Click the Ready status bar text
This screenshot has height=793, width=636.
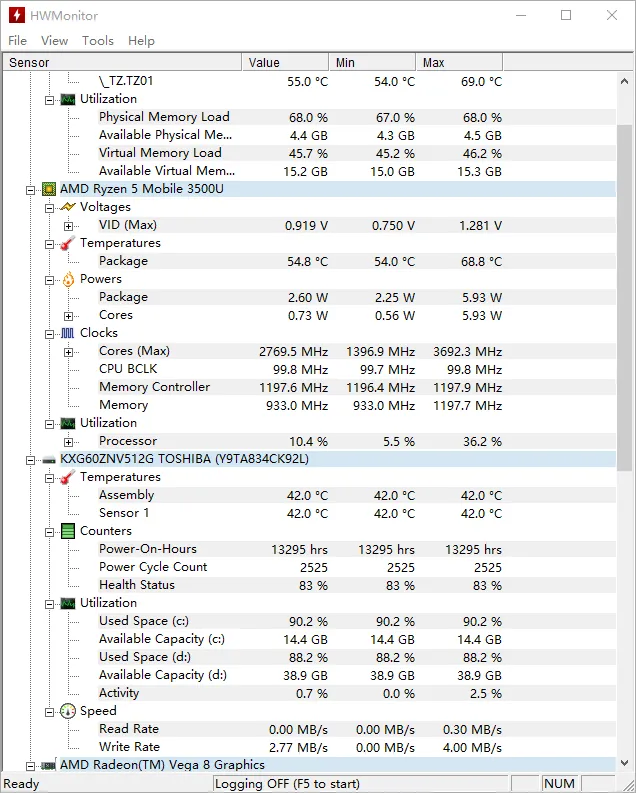click(x=21, y=784)
